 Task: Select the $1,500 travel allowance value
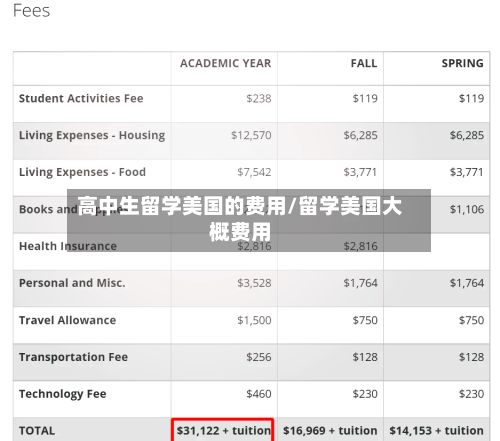pyautogui.click(x=254, y=320)
